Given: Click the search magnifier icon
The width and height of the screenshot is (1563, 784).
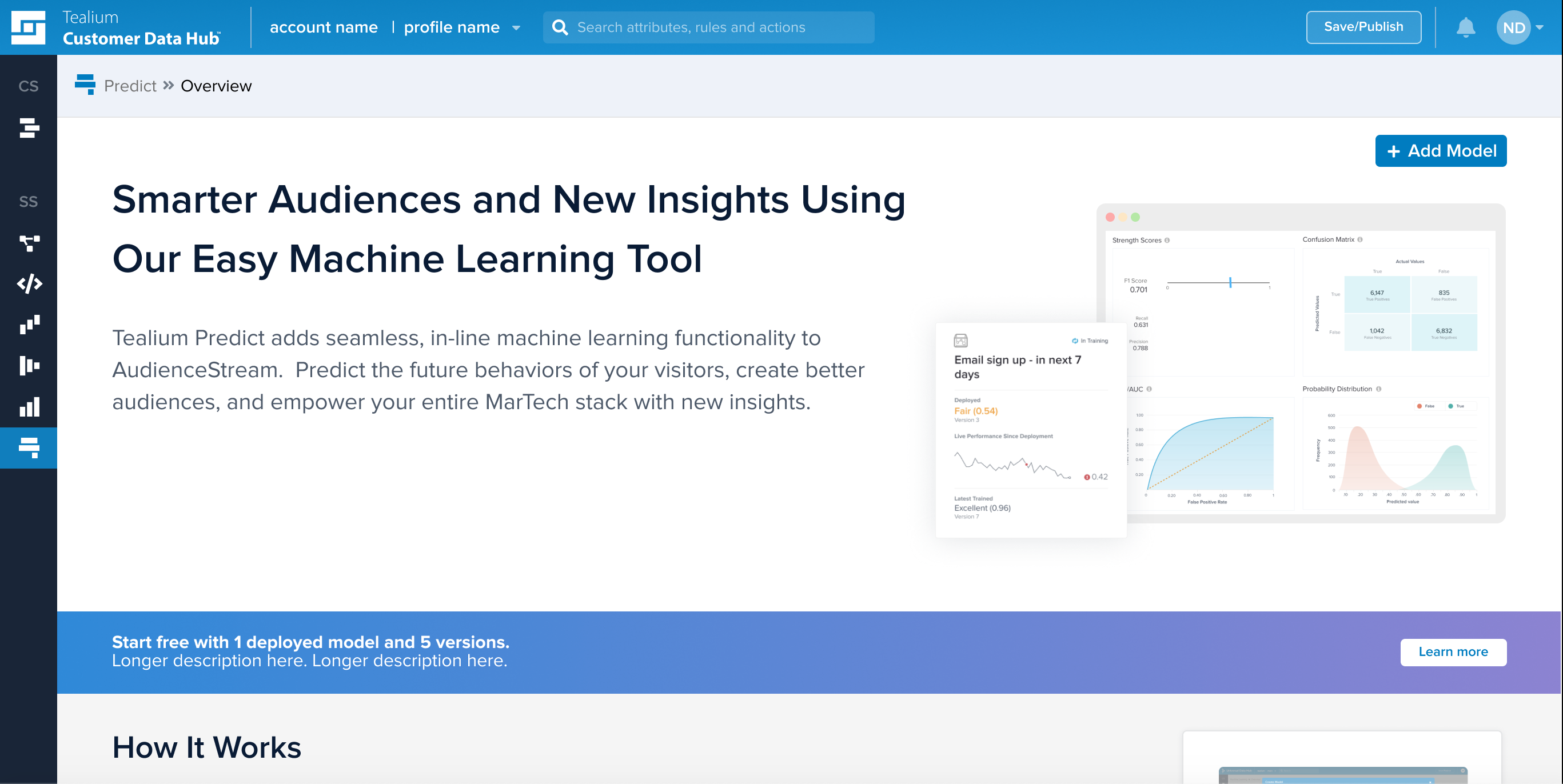Looking at the screenshot, I should [560, 27].
